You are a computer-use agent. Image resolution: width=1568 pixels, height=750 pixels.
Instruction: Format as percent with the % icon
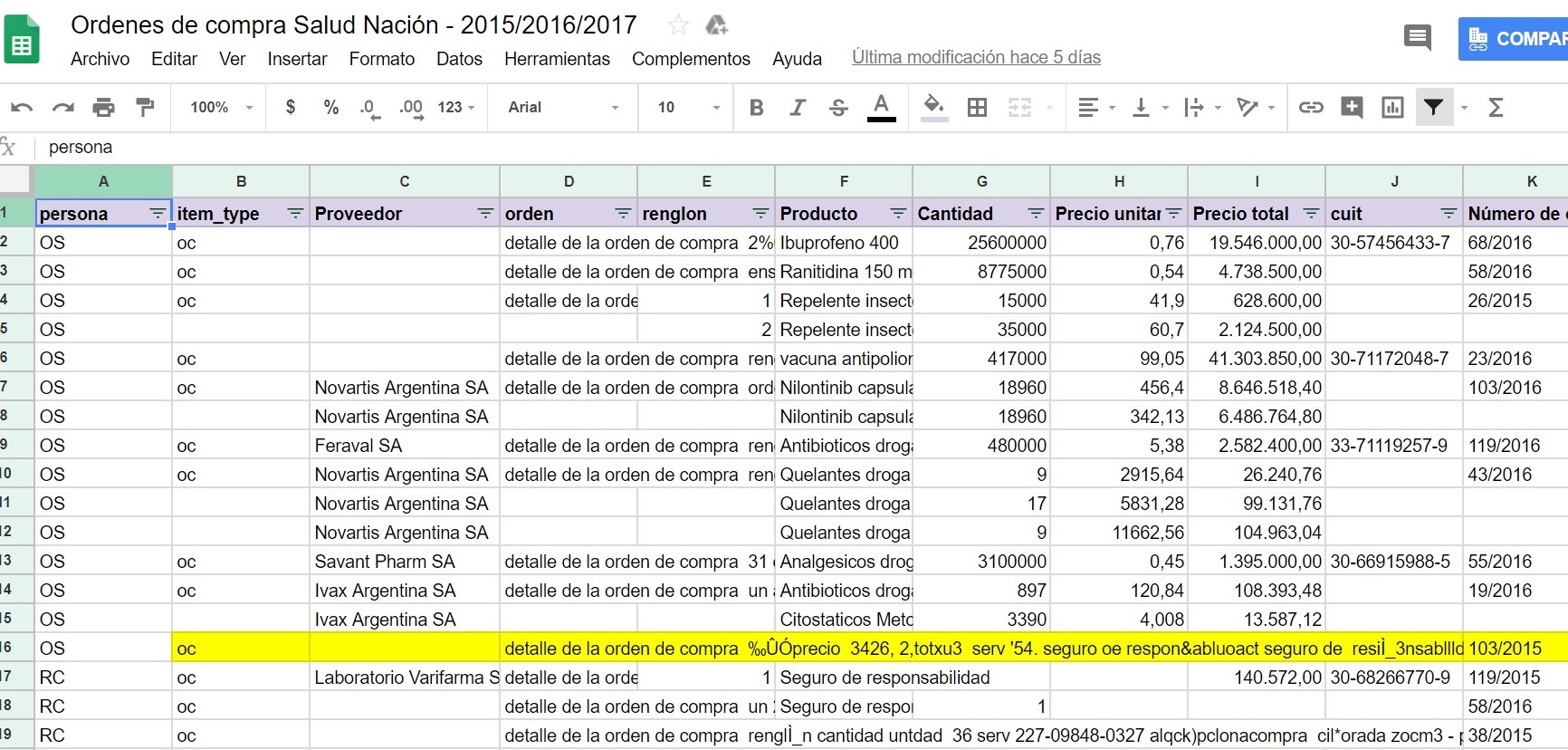[x=331, y=107]
